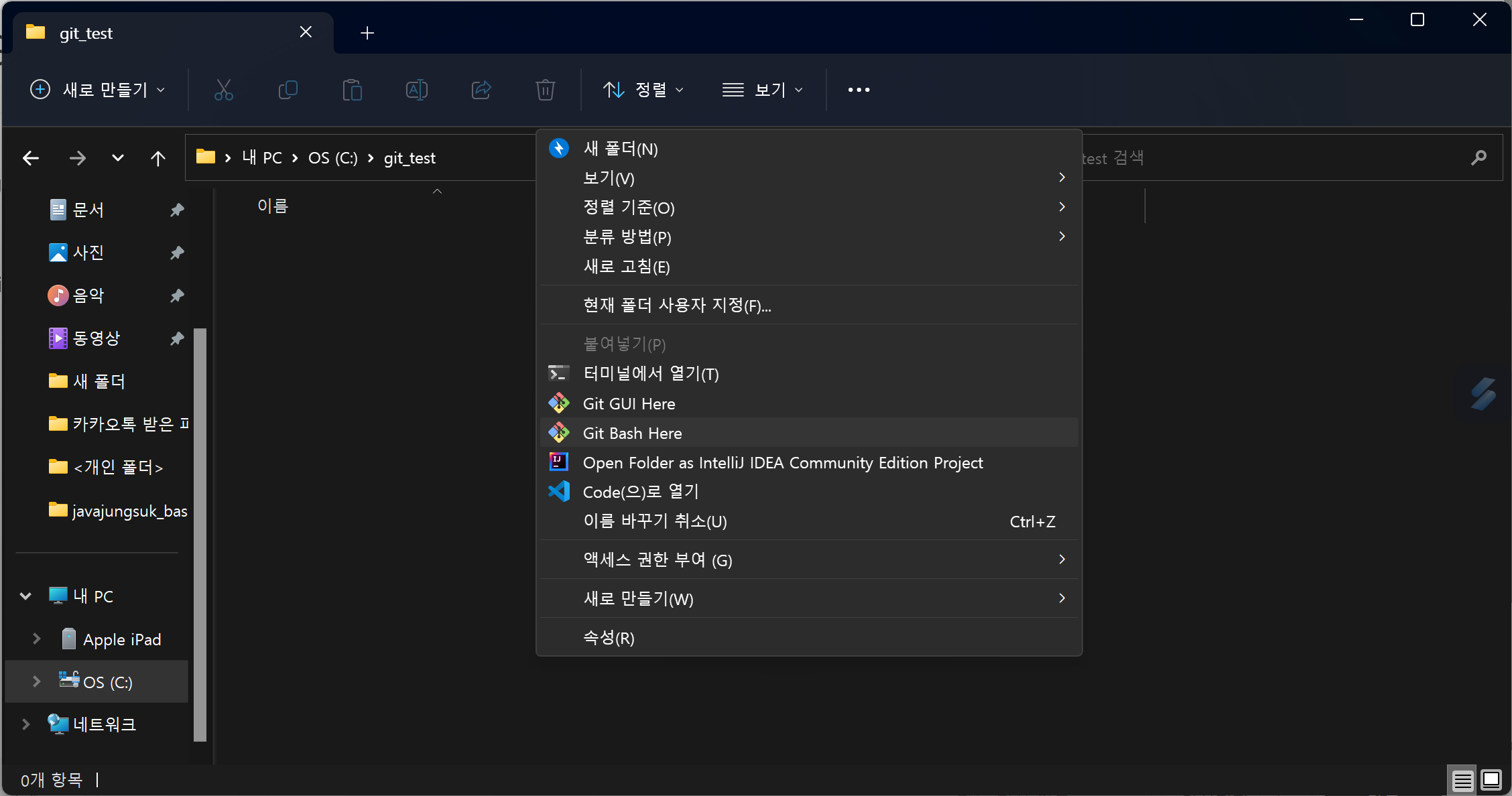Click the search magnifier icon
This screenshot has height=796, width=1512.
[1478, 158]
